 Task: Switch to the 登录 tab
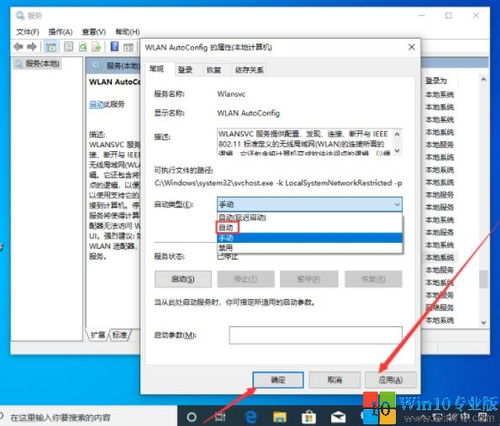click(185, 70)
